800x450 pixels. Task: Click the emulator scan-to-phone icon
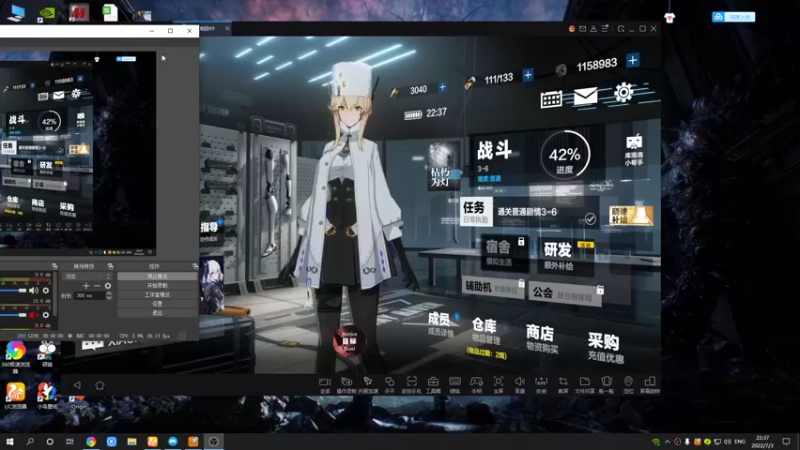point(411,384)
